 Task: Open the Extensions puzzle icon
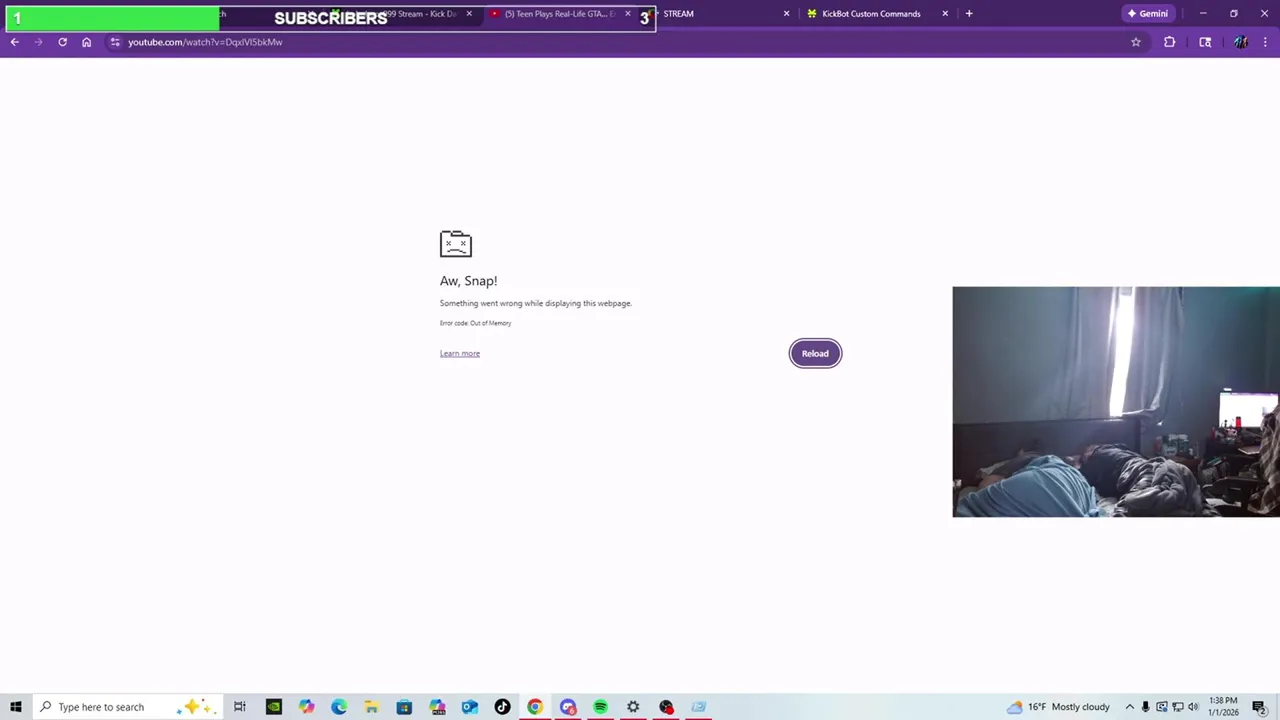1169,42
